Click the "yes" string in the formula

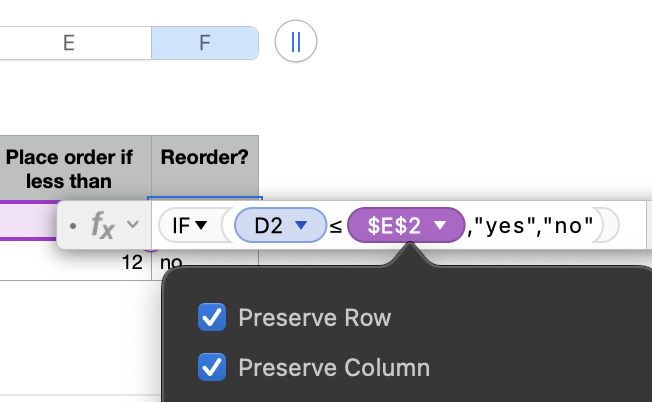click(504, 227)
